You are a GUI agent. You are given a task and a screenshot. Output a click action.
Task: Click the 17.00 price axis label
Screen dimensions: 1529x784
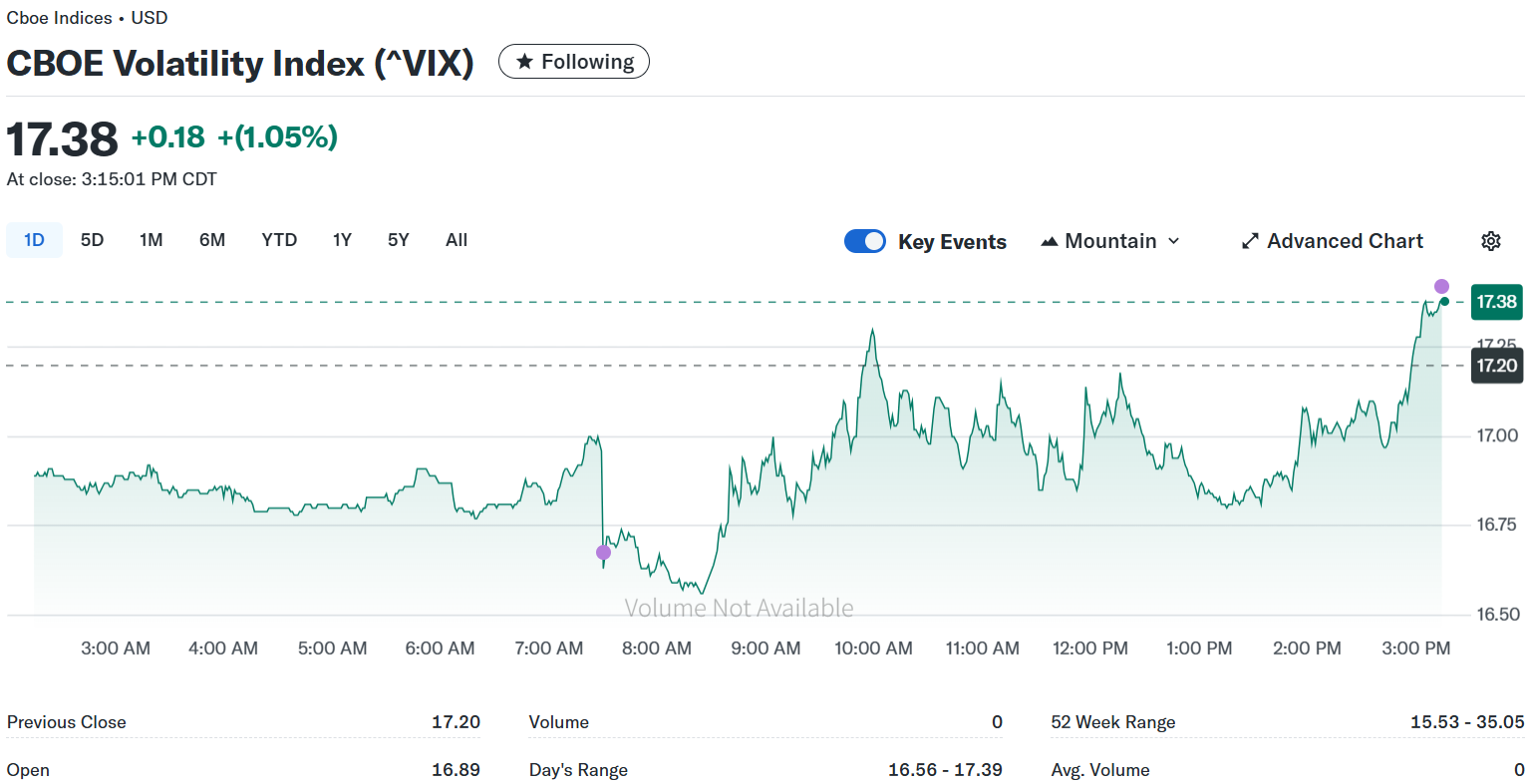coord(1497,435)
